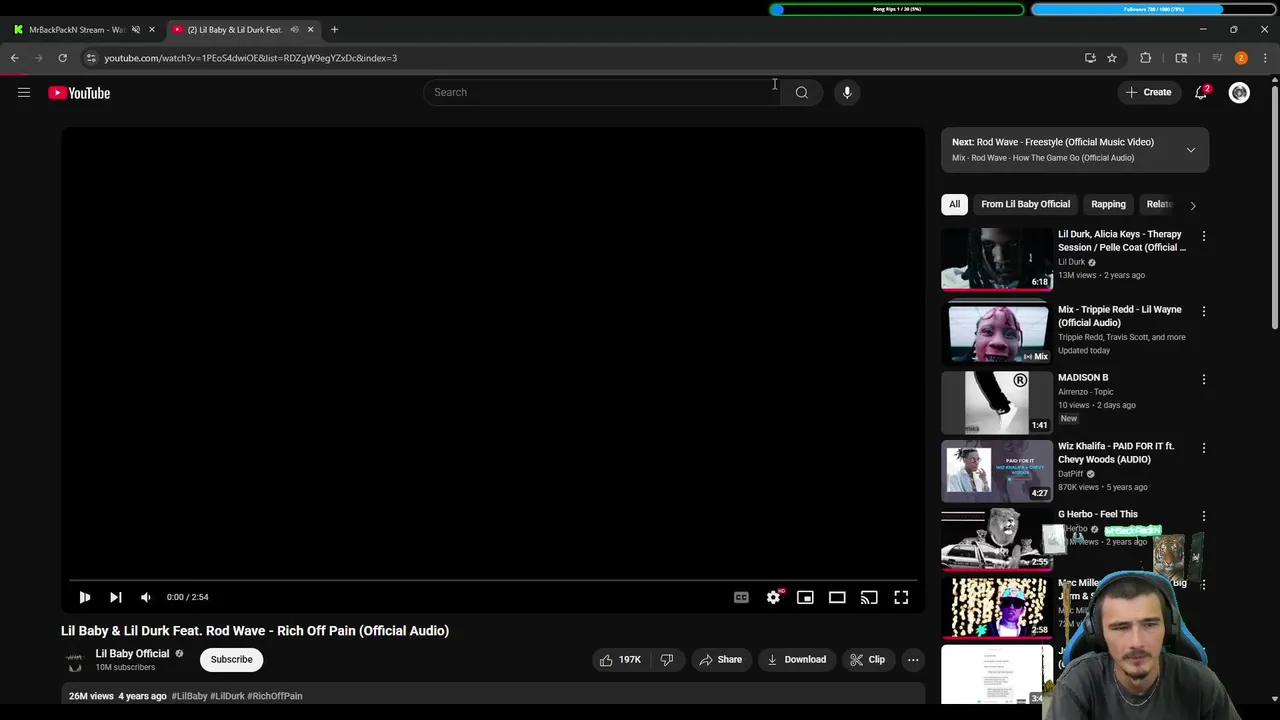Select the Related filter chip
Viewport: 1280px width, 720px height.
pyautogui.click(x=1159, y=204)
